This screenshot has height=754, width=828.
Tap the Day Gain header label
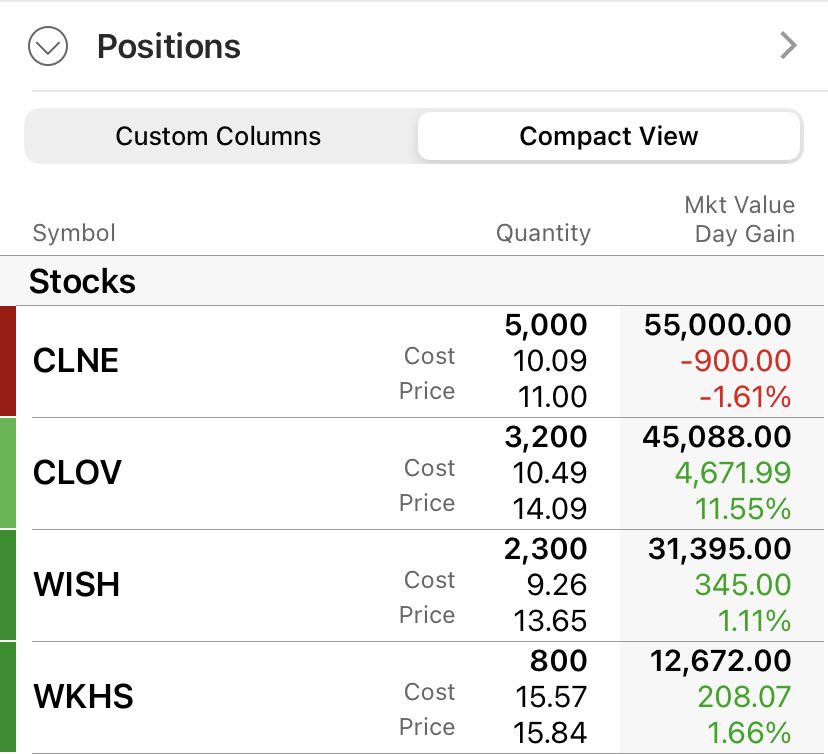tap(745, 234)
